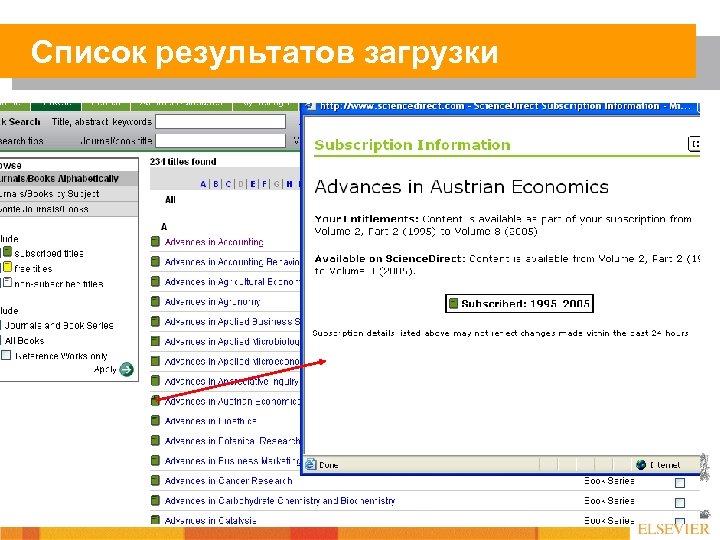Image resolution: width=720 pixels, height=540 pixels.
Task: Open green book icon beside Advances in Applied Business
Action: (x=155, y=321)
